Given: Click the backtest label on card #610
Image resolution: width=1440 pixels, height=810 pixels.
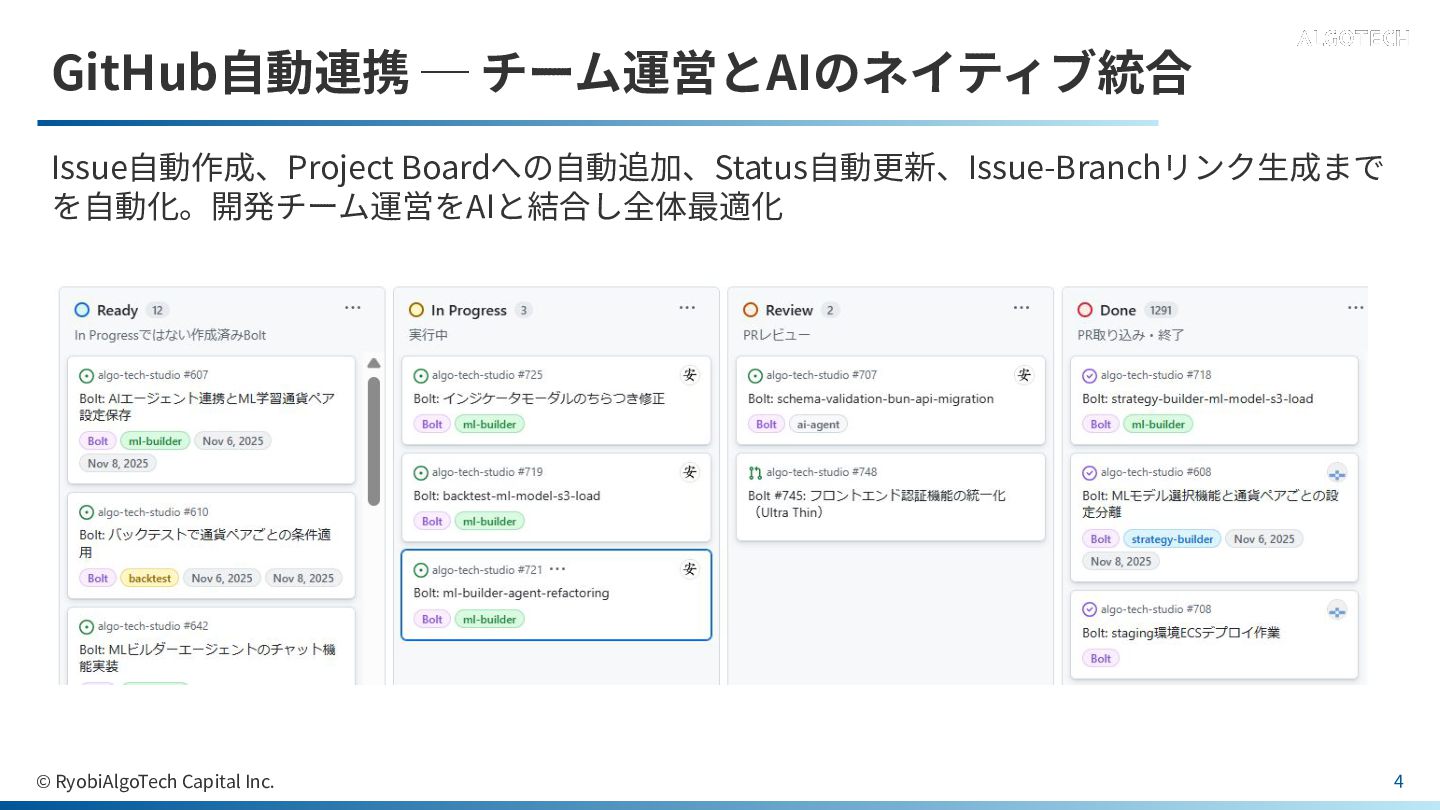Looking at the screenshot, I should [x=150, y=578].
